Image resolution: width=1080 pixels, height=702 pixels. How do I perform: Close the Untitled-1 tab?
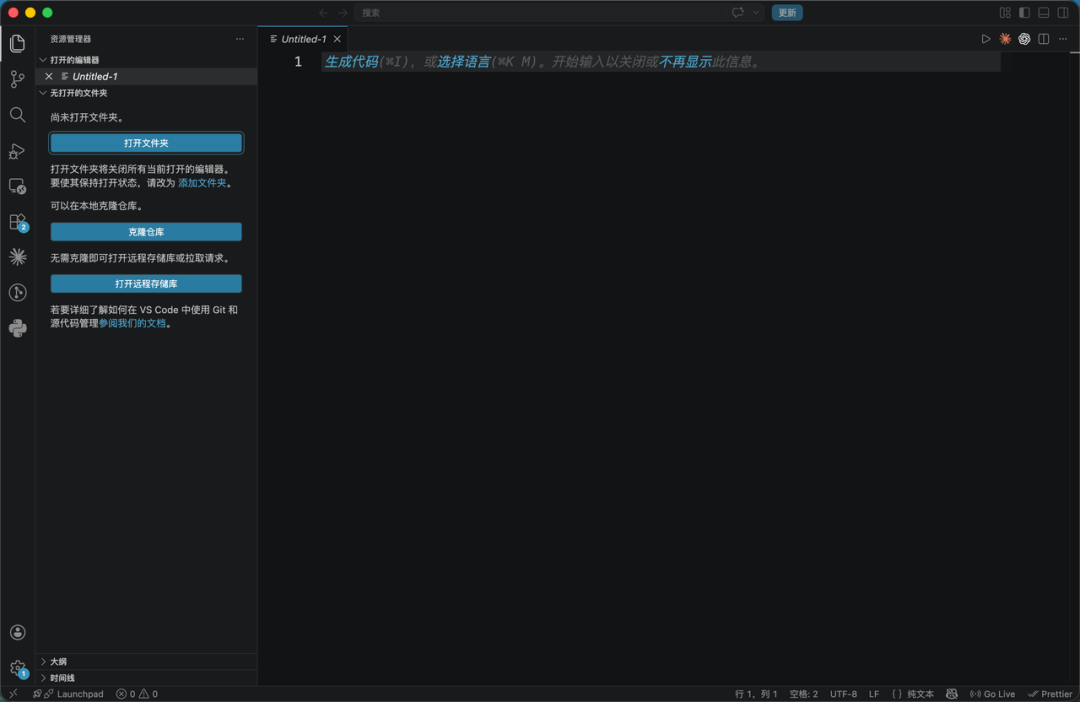[337, 39]
